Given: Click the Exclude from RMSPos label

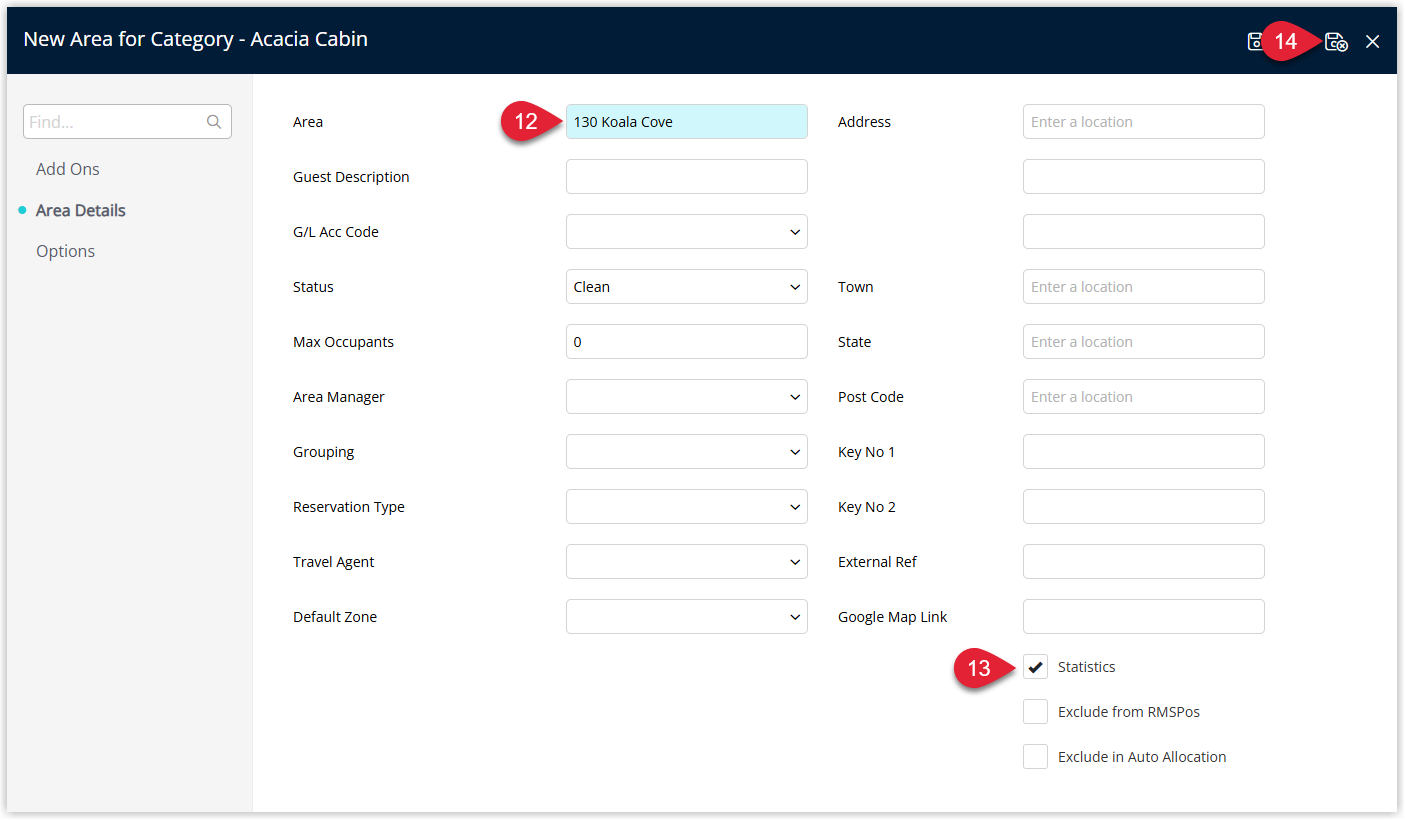Looking at the screenshot, I should pyautogui.click(x=1129, y=712).
